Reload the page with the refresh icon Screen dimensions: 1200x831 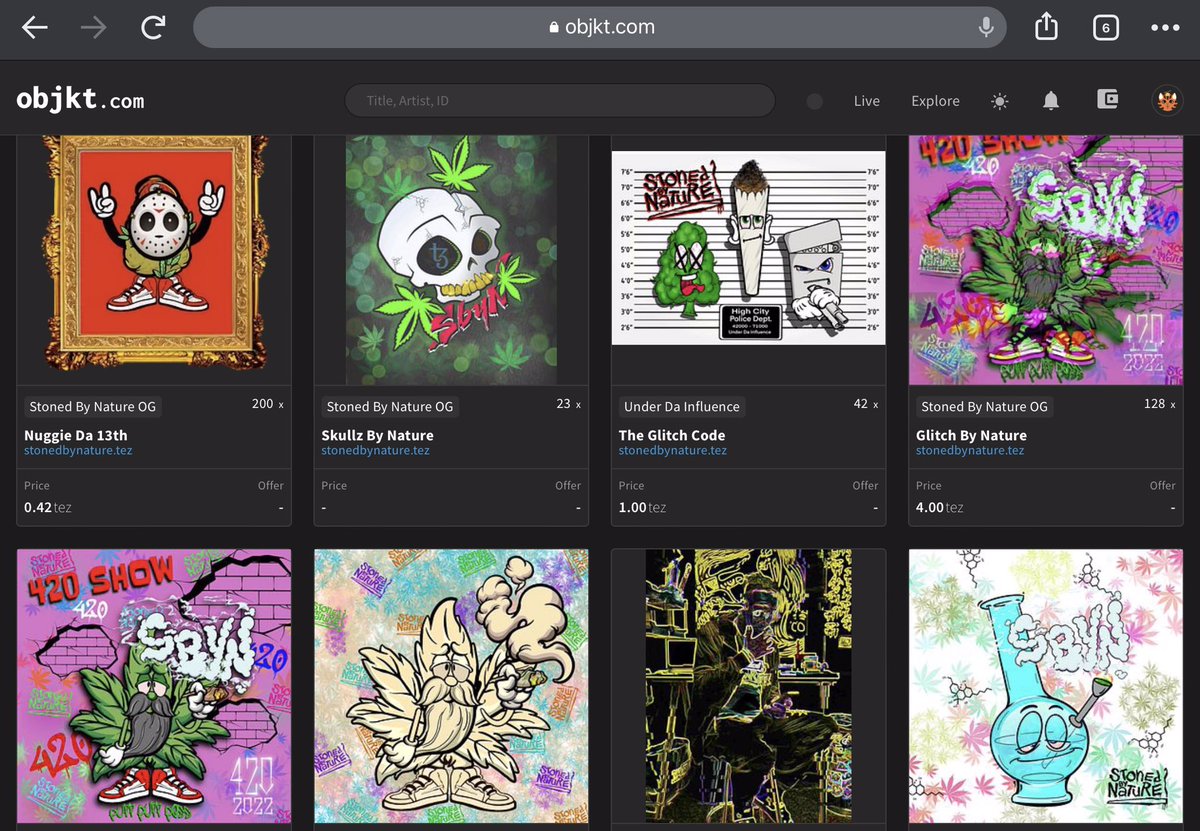[153, 28]
